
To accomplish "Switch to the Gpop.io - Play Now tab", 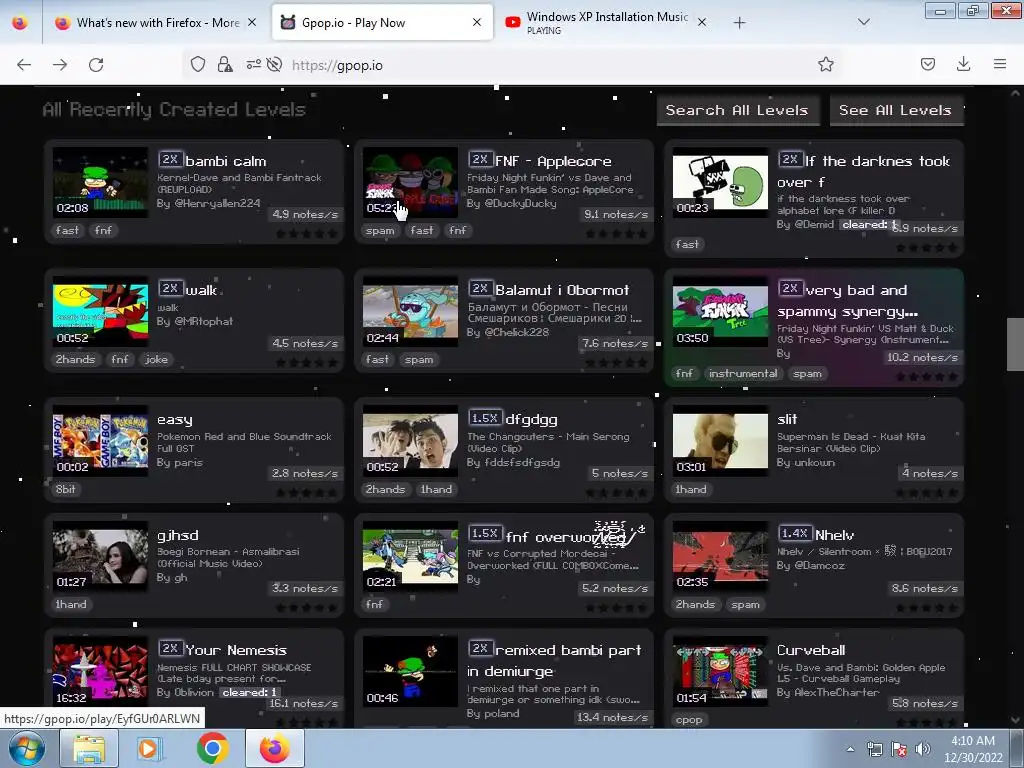I will (x=382, y=23).
